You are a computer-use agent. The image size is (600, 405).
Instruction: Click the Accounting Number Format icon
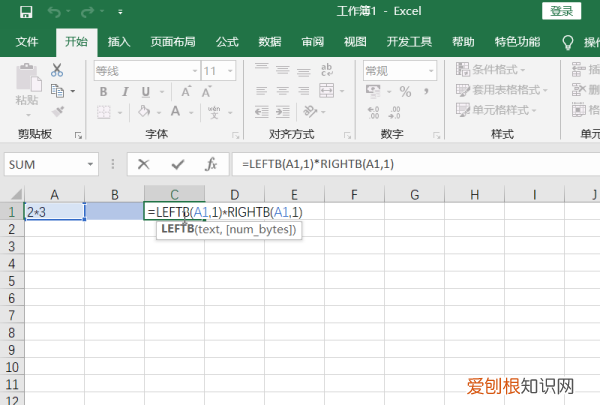[x=373, y=91]
